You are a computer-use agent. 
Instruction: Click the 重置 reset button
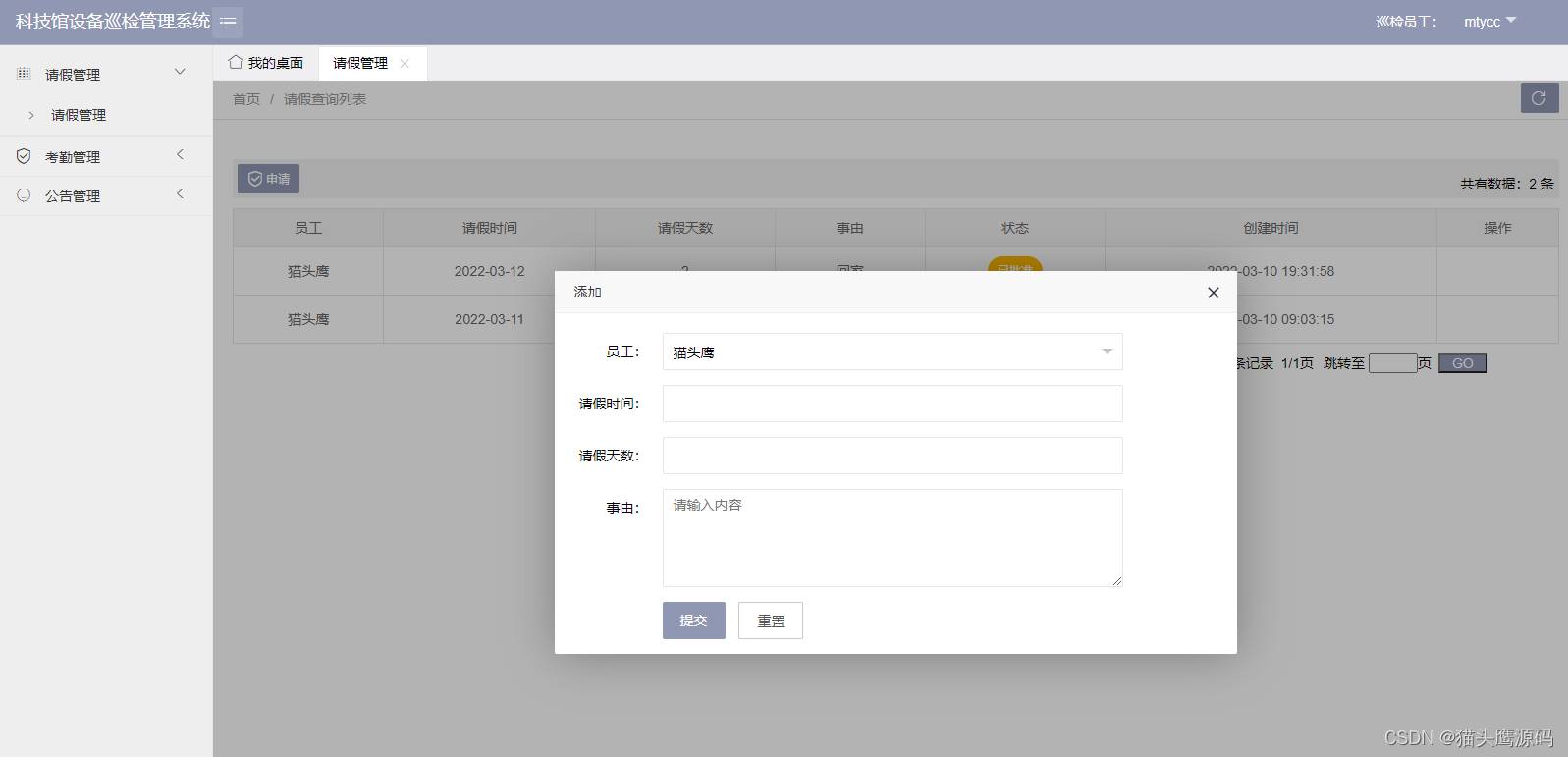point(770,621)
